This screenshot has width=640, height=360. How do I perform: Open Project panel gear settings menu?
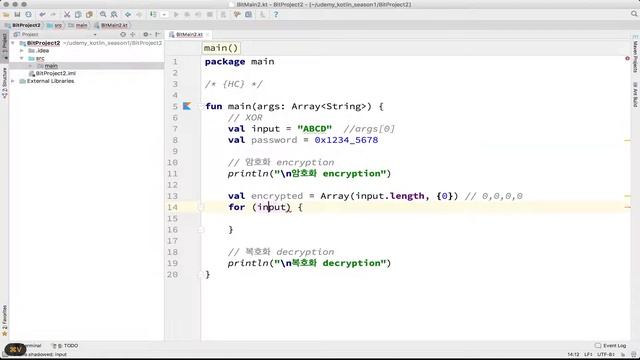point(146,35)
